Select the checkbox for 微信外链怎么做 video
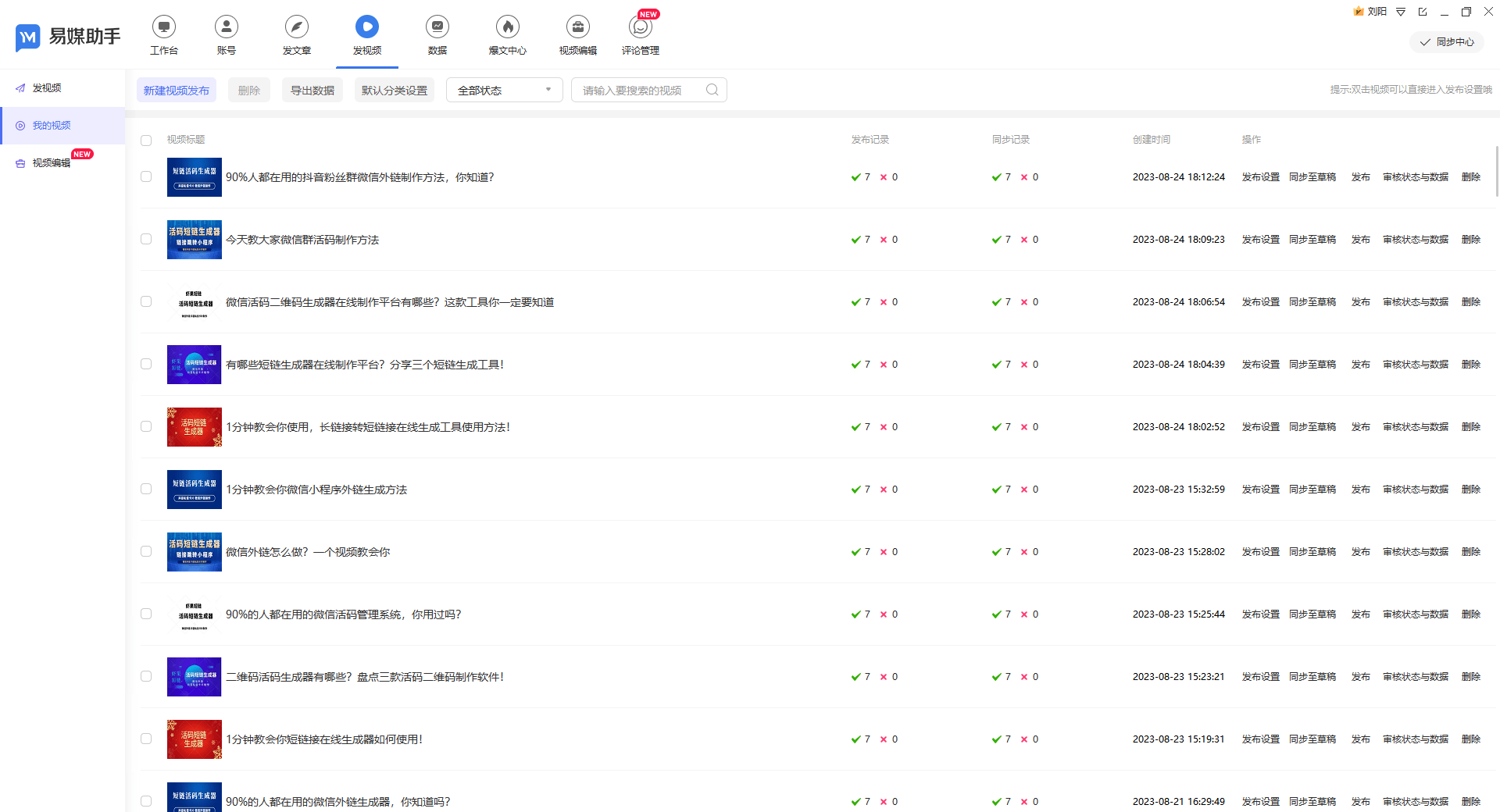Screen dimensions: 1500x812 point(146,551)
